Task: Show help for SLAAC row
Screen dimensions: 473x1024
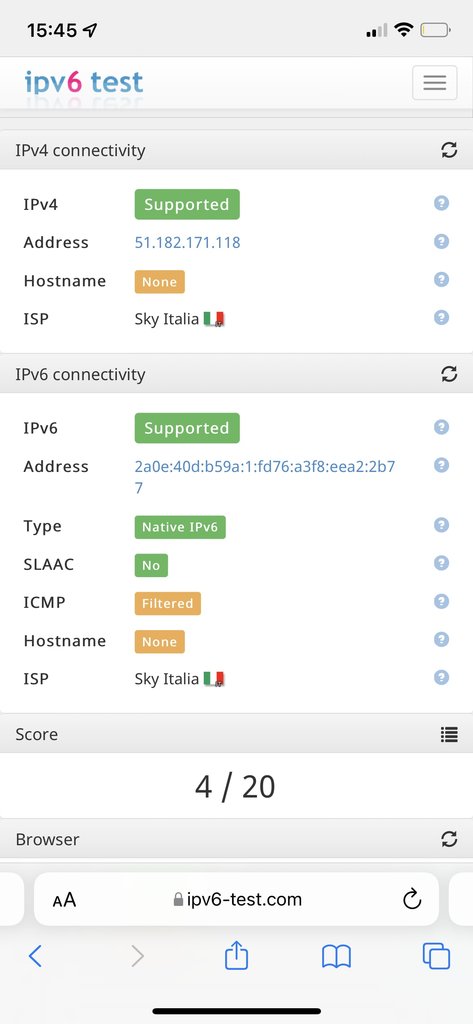Action: tap(442, 563)
